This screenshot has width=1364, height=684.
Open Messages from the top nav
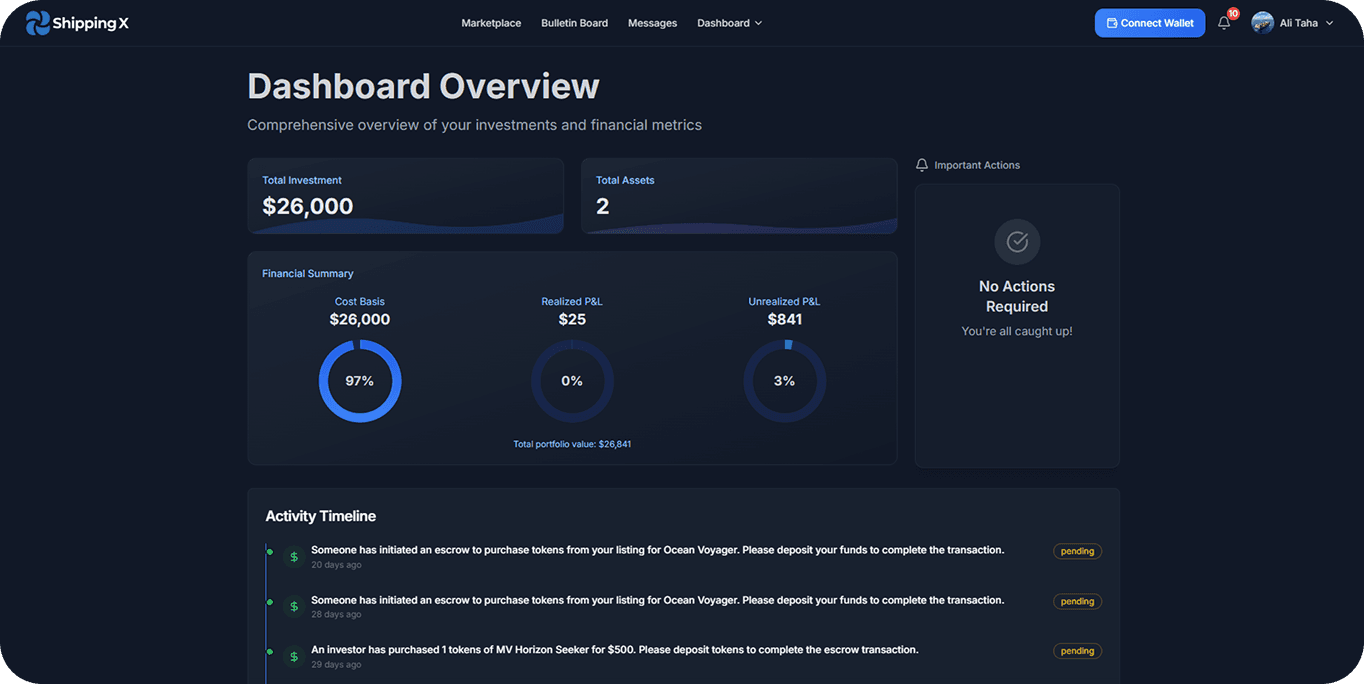(652, 23)
